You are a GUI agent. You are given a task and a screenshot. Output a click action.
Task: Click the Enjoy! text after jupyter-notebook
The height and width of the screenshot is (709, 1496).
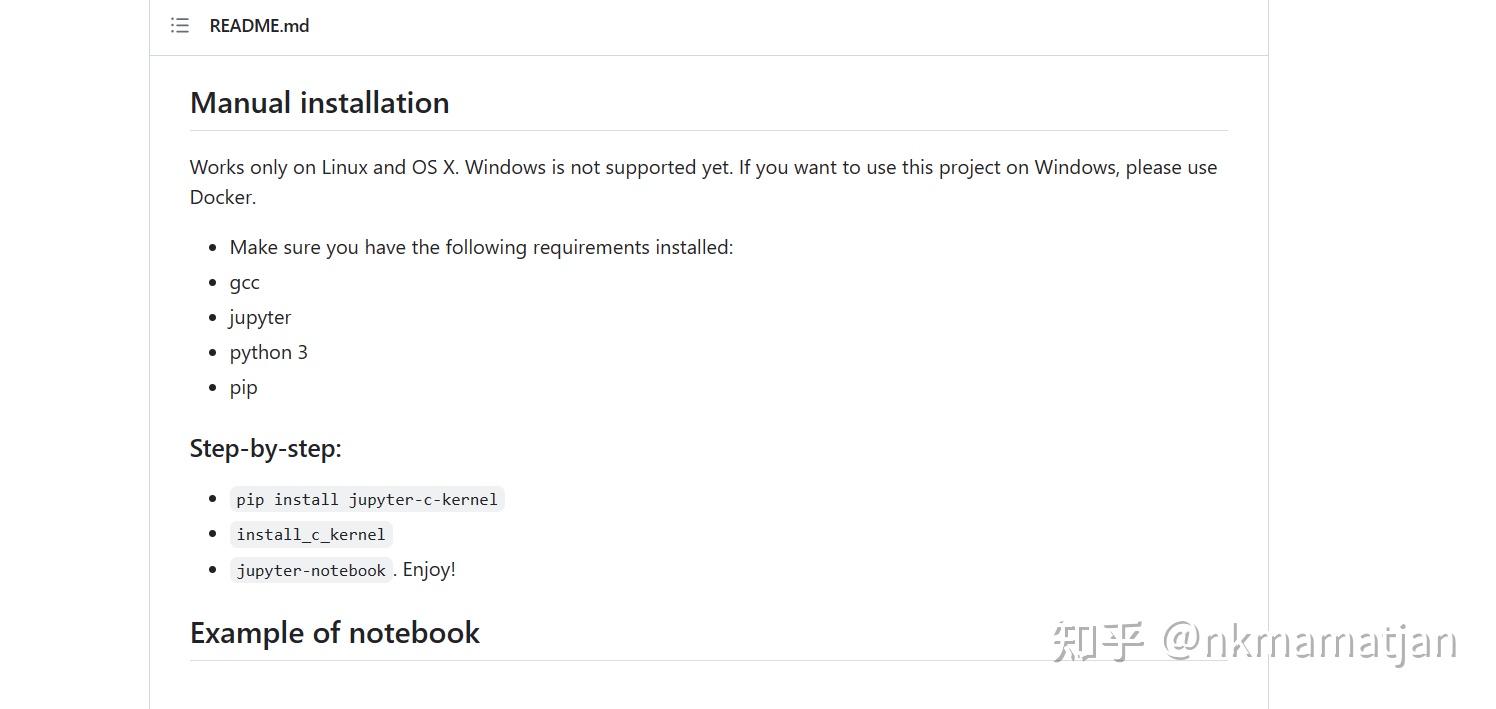pos(428,569)
